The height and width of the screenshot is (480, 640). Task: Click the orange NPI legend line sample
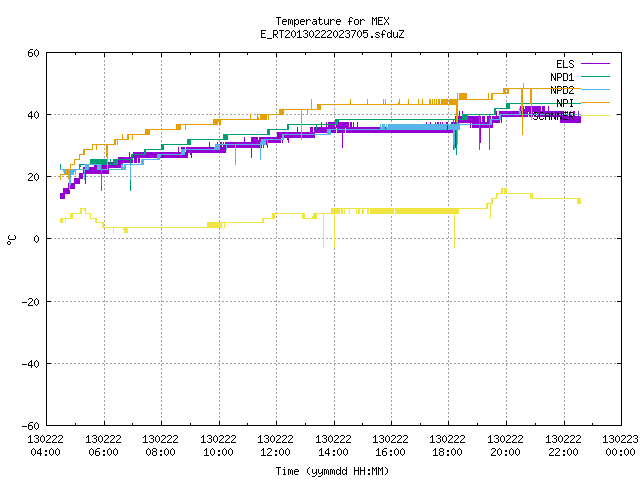click(x=595, y=102)
